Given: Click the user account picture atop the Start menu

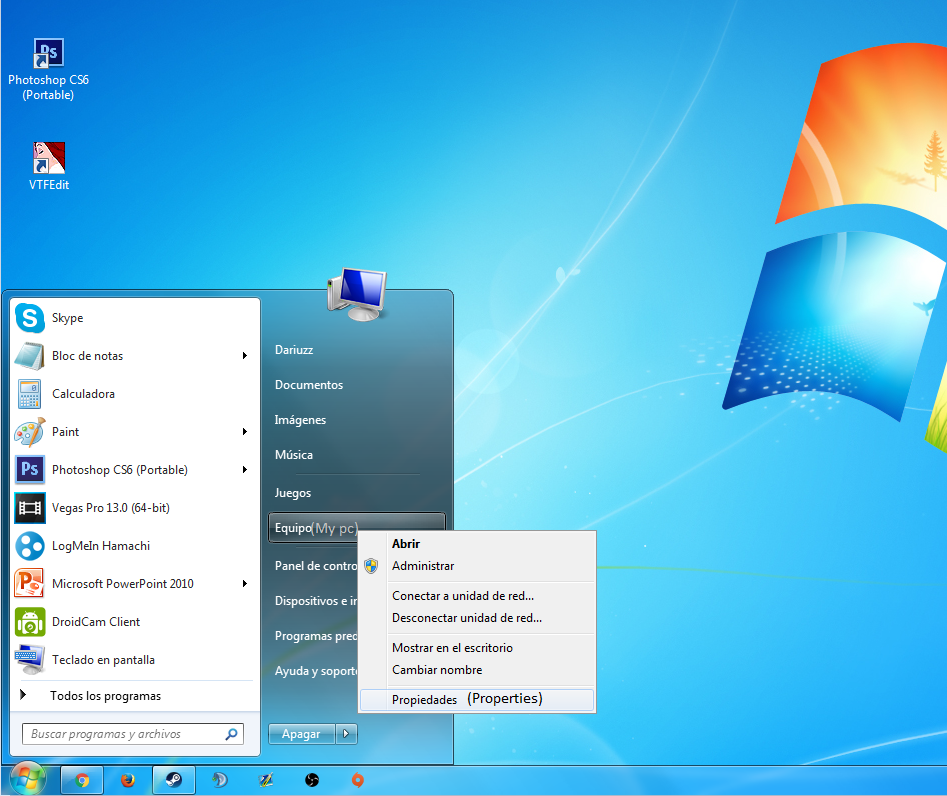Looking at the screenshot, I should 357,294.
